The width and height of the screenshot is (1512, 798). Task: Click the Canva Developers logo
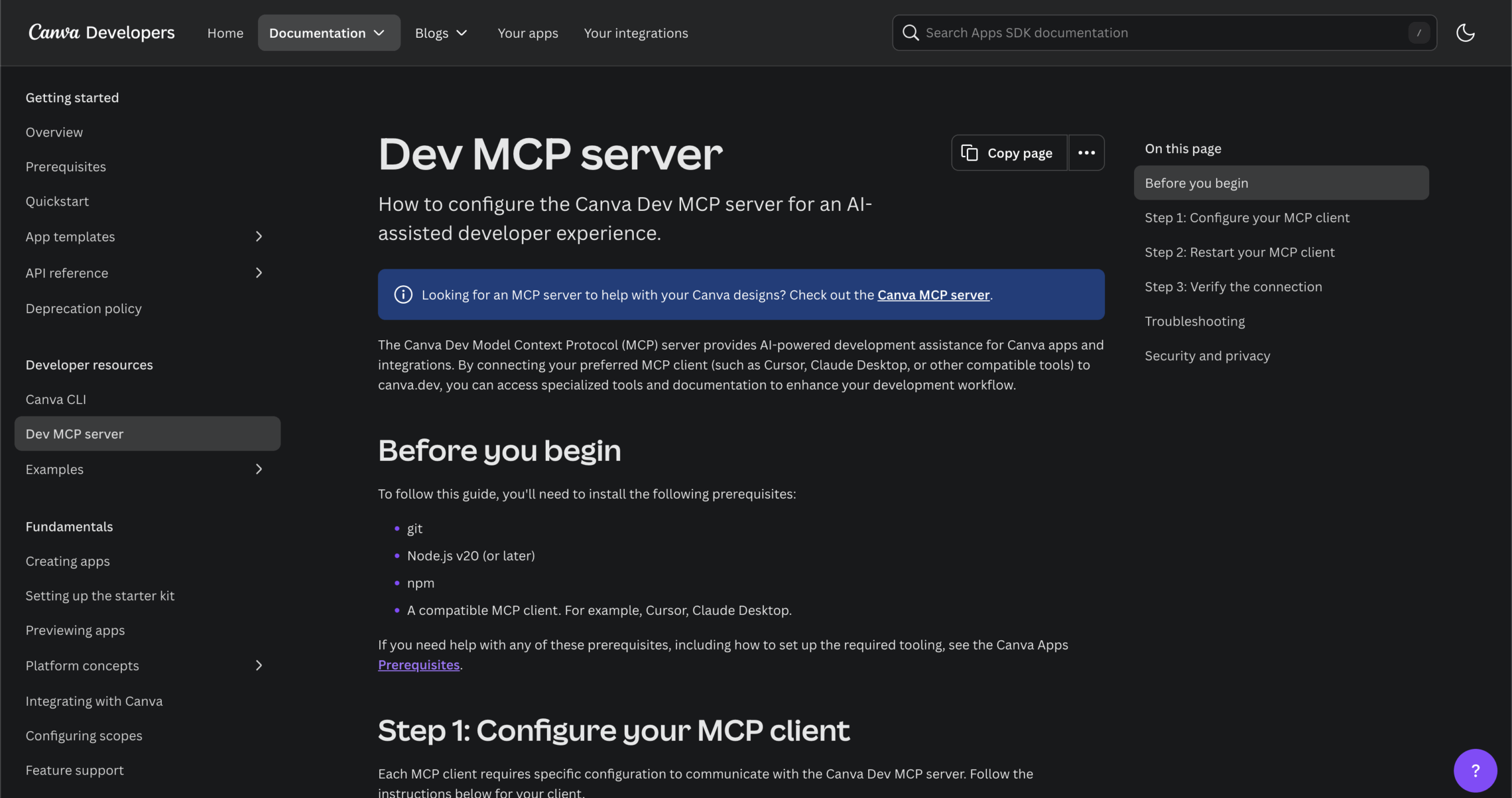click(x=102, y=32)
